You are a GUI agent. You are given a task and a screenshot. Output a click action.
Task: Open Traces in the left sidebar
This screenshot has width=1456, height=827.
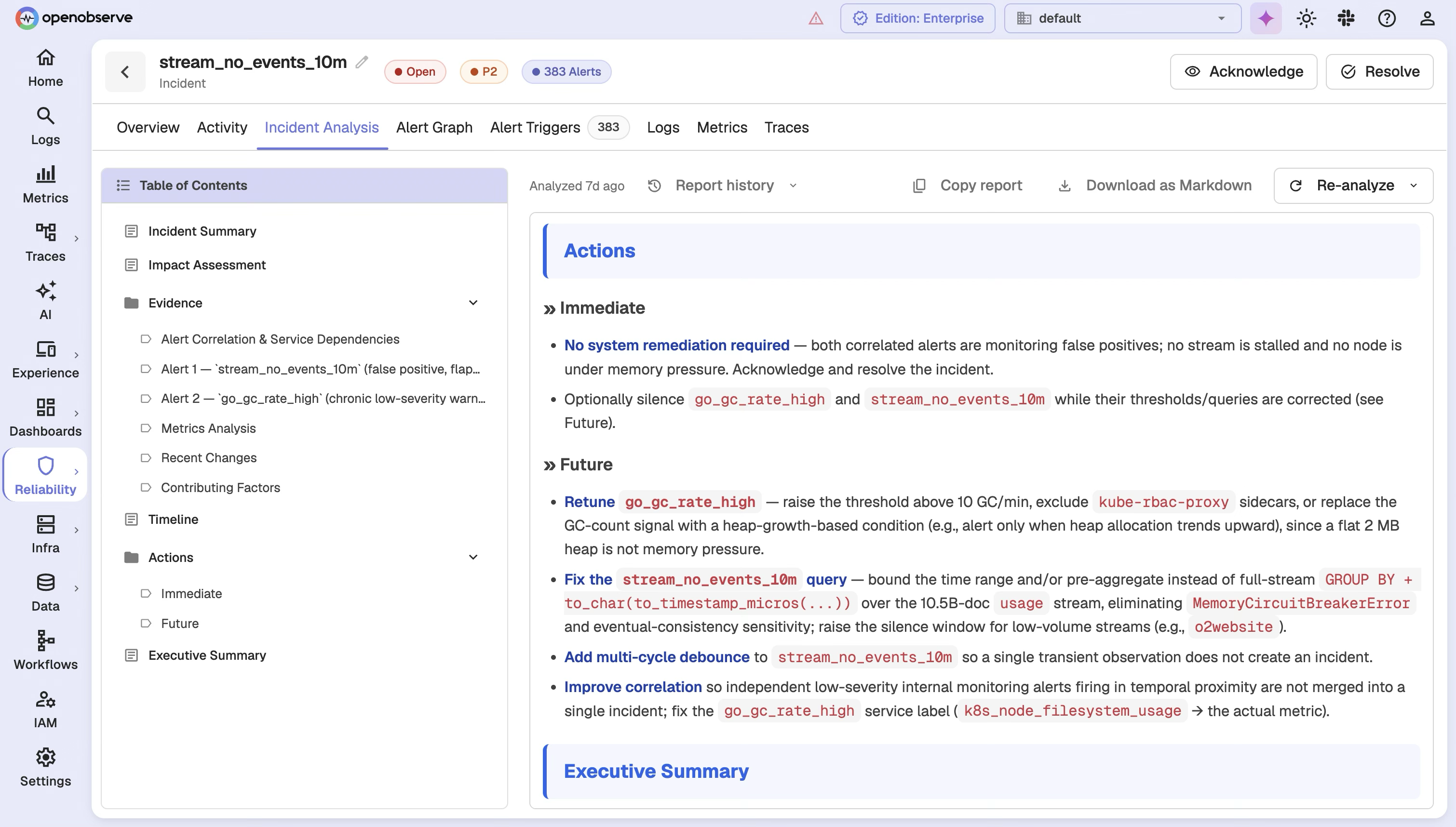point(45,242)
